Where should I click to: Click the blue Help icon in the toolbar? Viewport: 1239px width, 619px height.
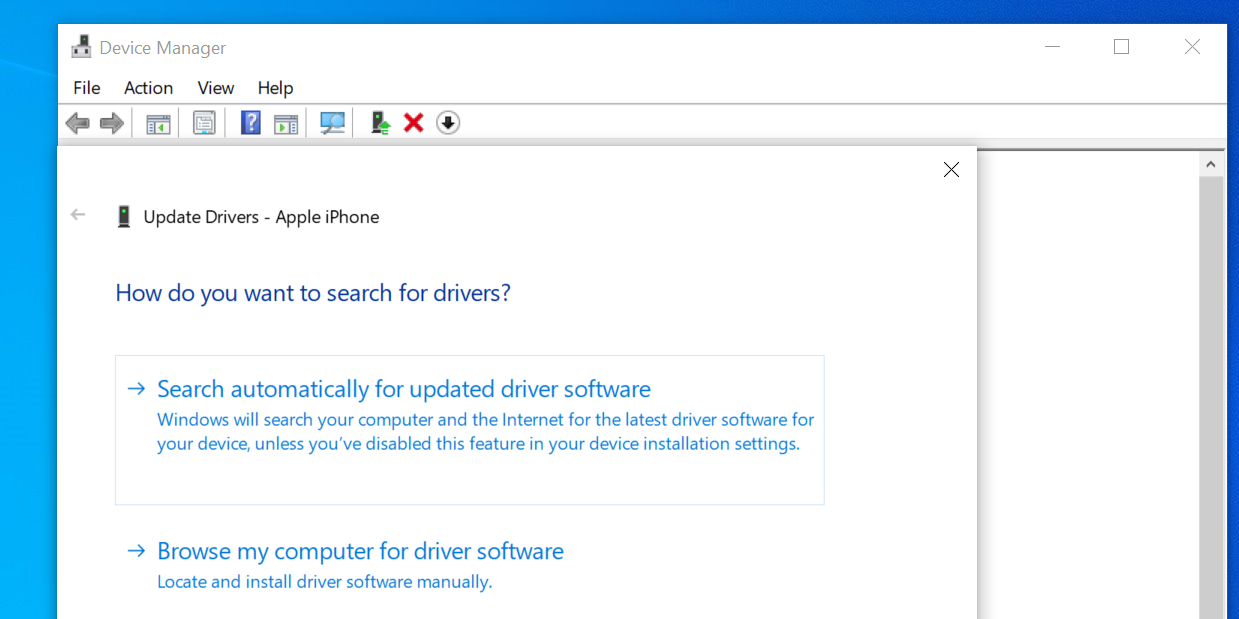(x=250, y=122)
